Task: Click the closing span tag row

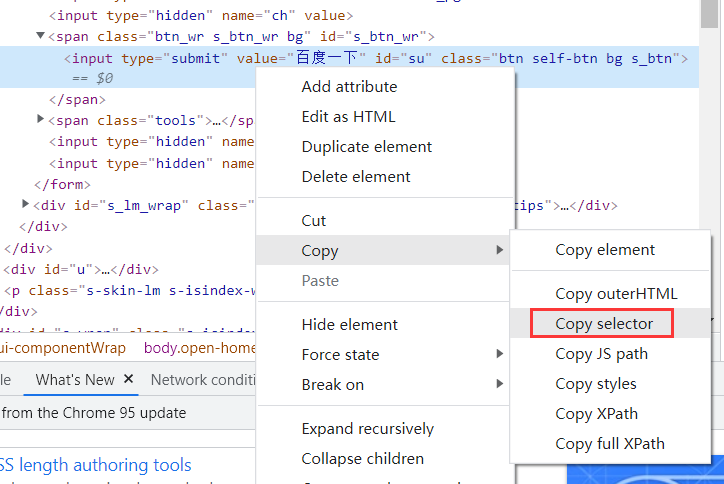Action: (78, 100)
